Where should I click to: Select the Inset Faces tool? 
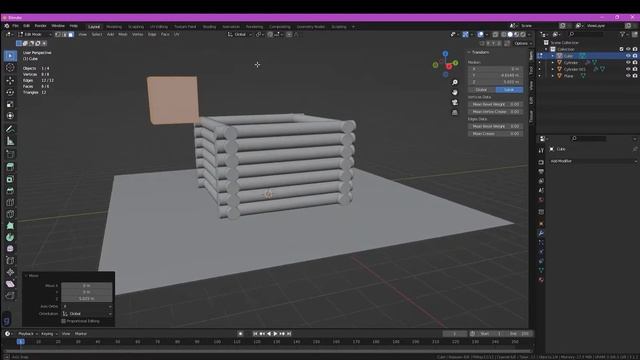[10, 179]
